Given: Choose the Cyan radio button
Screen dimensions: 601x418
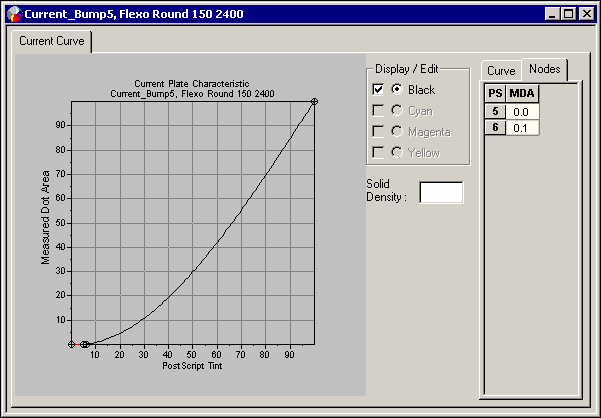Looking at the screenshot, I should coord(397,110).
